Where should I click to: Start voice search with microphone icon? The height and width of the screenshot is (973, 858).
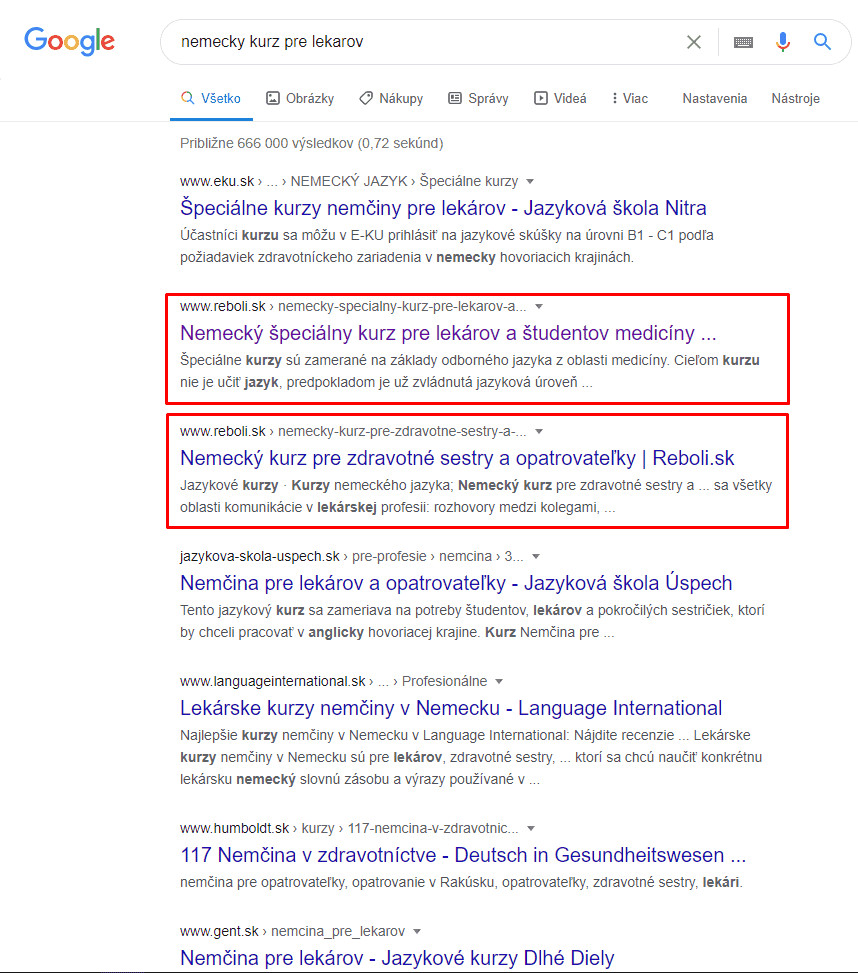(783, 42)
